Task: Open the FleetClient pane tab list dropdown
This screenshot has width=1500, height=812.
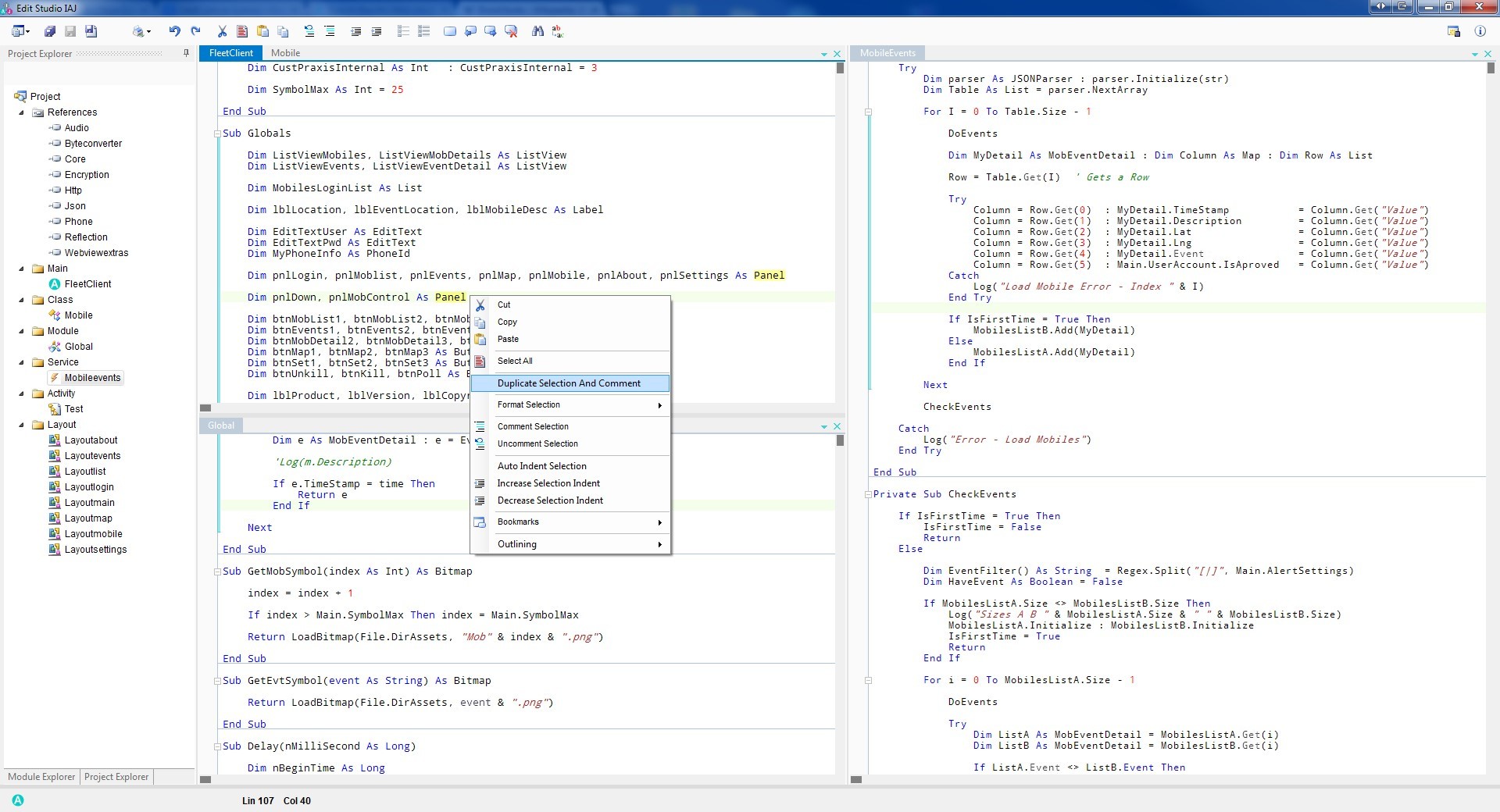Action: (824, 54)
